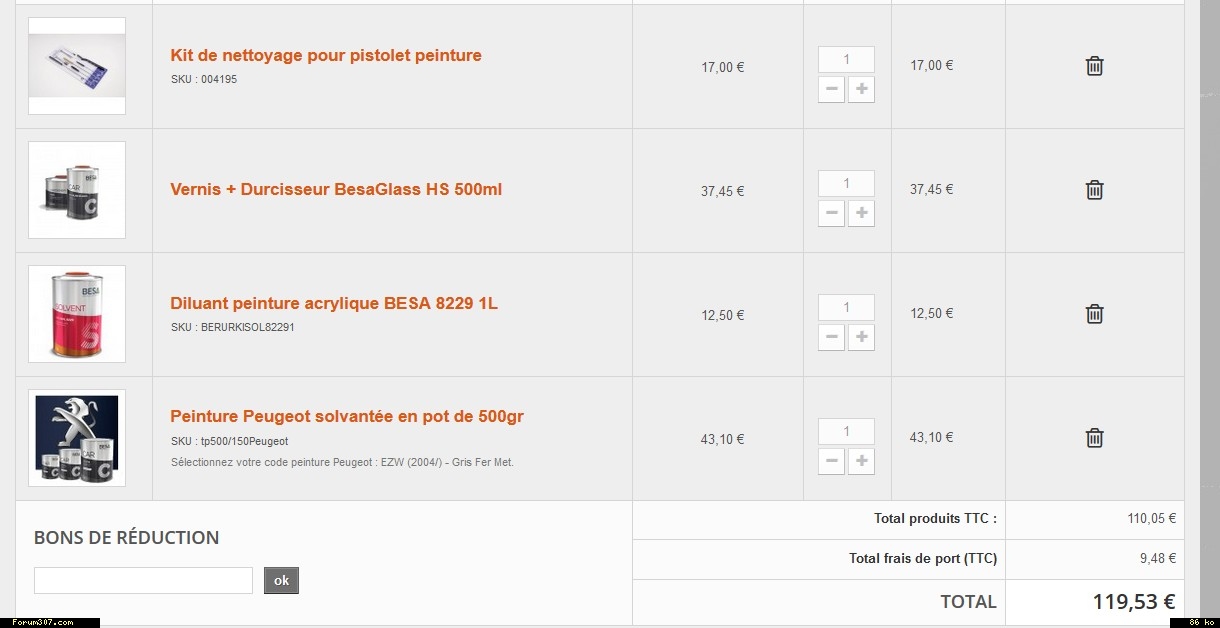This screenshot has width=1220, height=628.
Task: Increase quantity of Peinture Peugeot solvantée
Action: click(861, 461)
